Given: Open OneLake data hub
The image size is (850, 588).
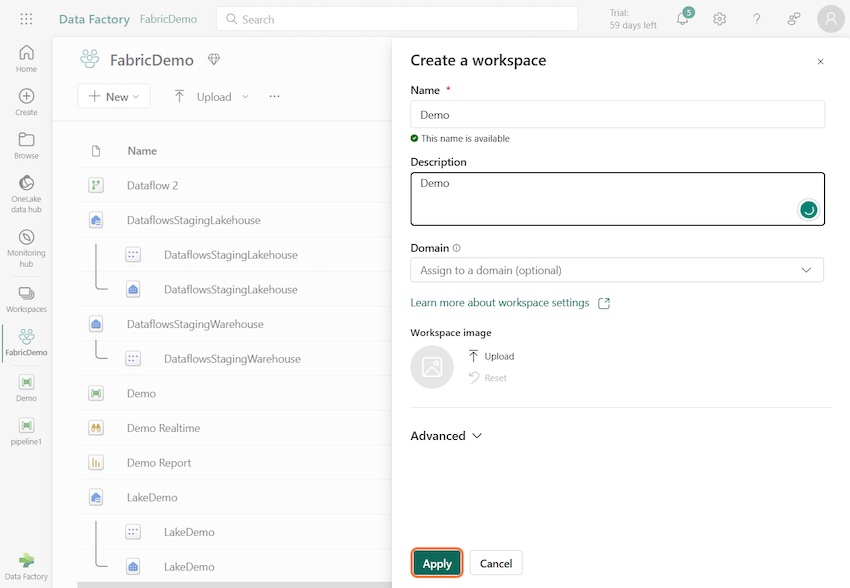Looking at the screenshot, I should coord(26,193).
